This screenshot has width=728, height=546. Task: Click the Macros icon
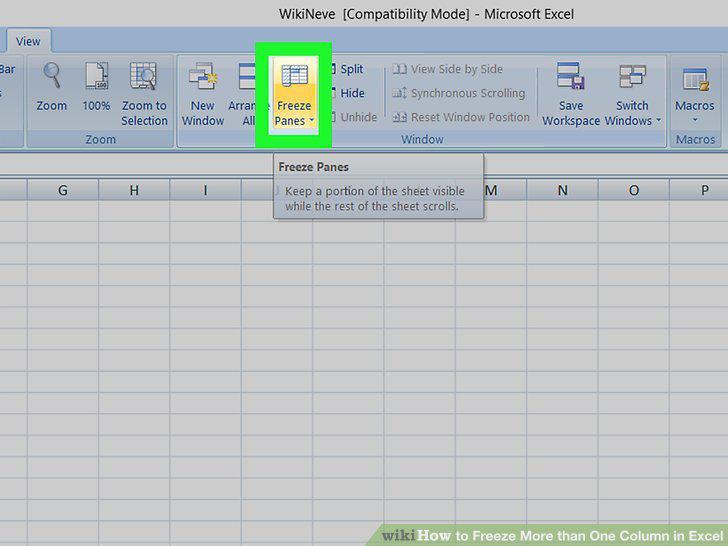pyautogui.click(x=695, y=78)
